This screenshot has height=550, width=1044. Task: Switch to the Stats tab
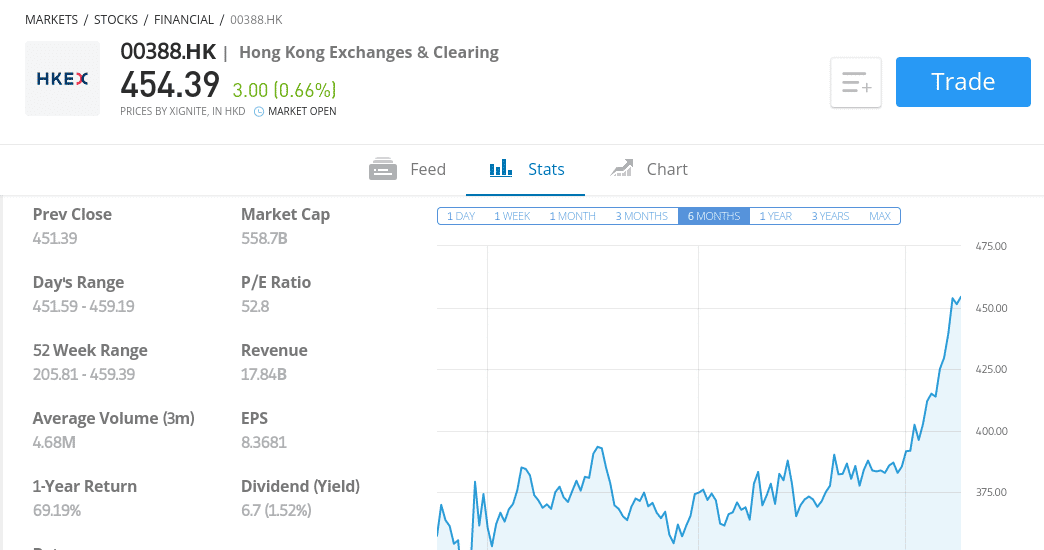tap(525, 169)
